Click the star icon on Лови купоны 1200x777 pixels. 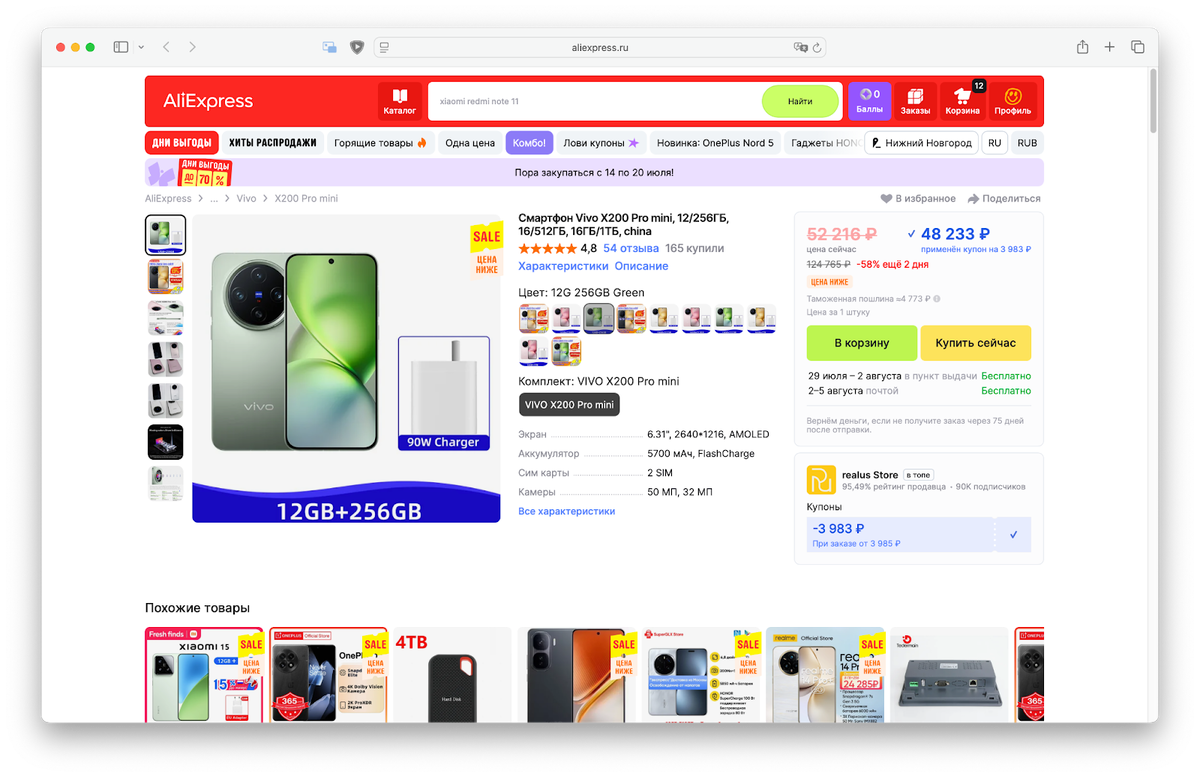633,143
